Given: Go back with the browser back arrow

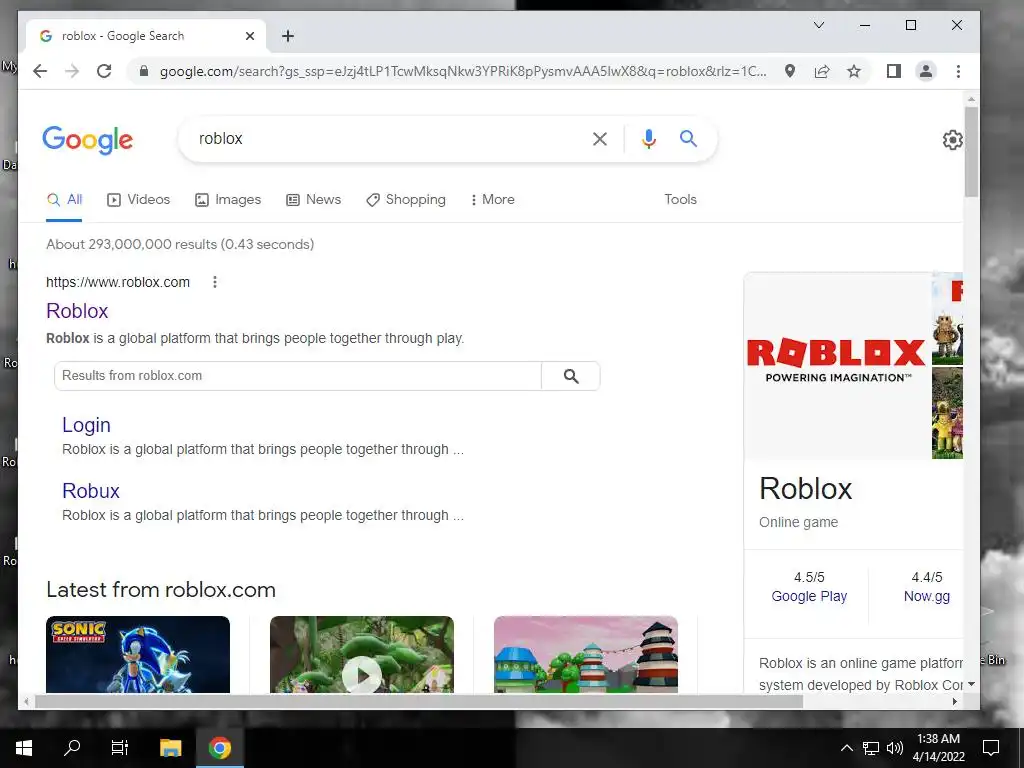Looking at the screenshot, I should [x=40, y=71].
